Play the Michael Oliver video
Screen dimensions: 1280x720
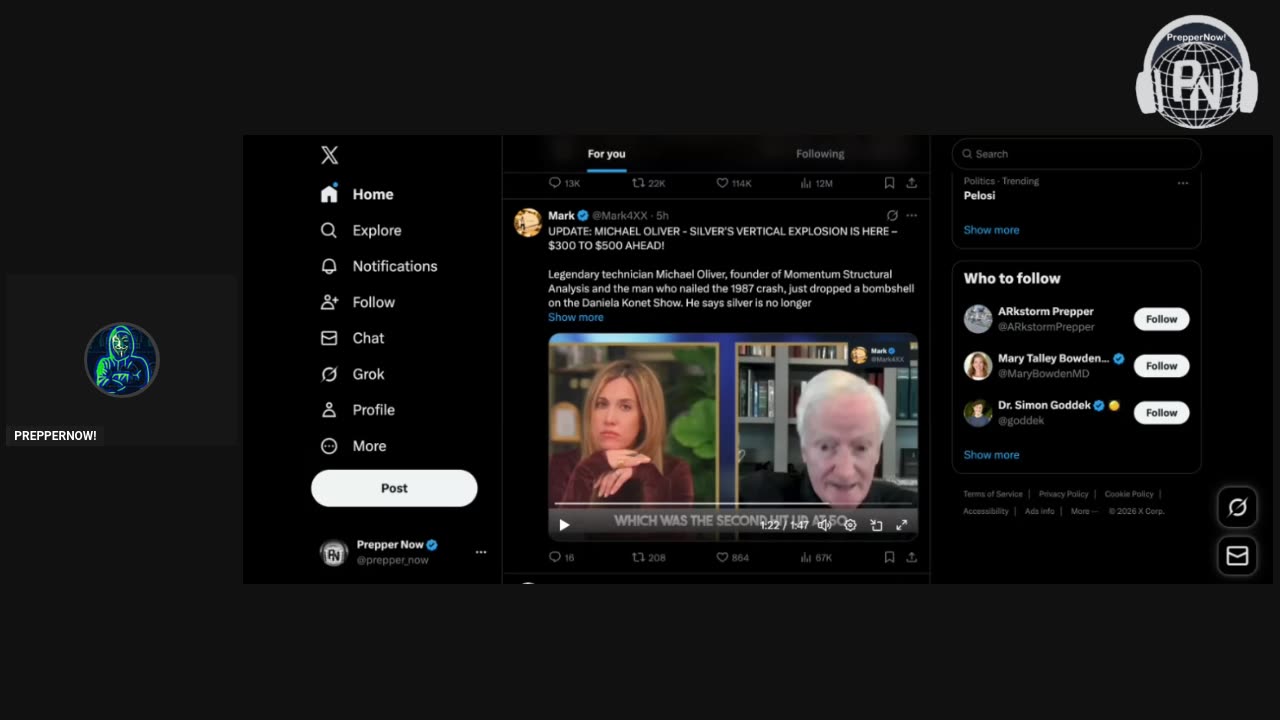tap(564, 525)
